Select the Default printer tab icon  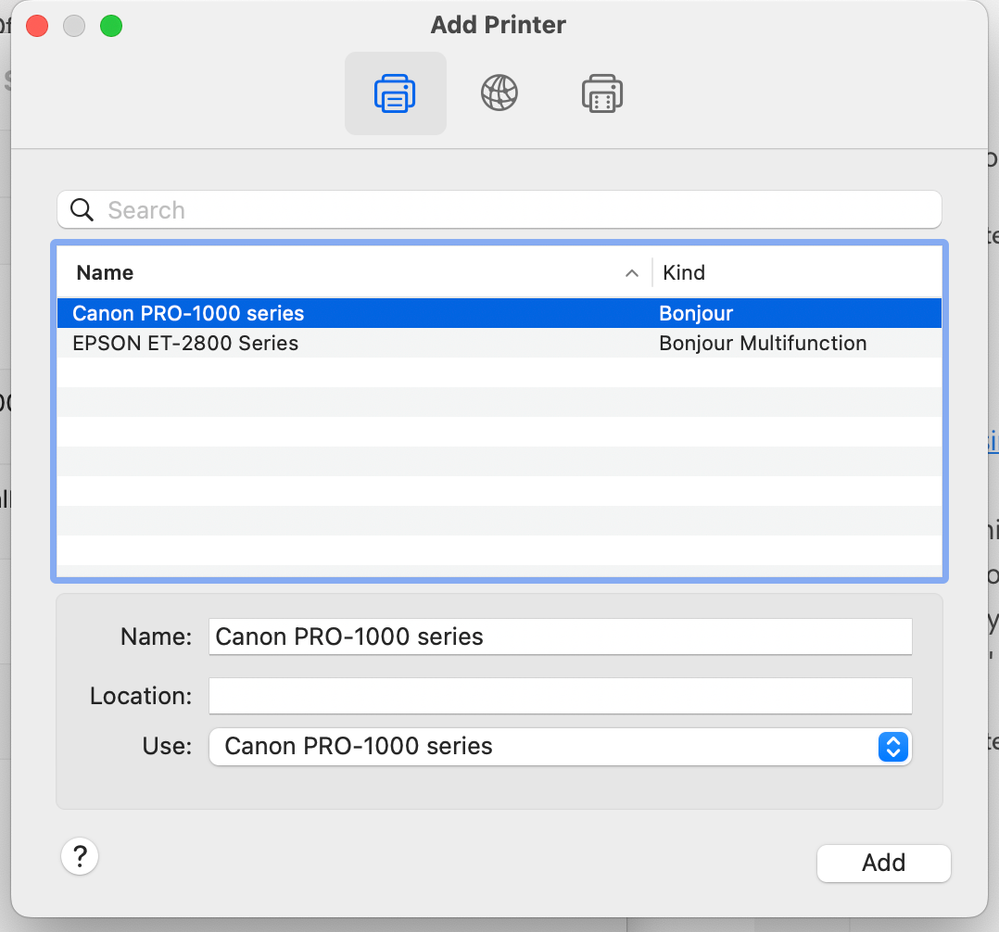(395, 94)
